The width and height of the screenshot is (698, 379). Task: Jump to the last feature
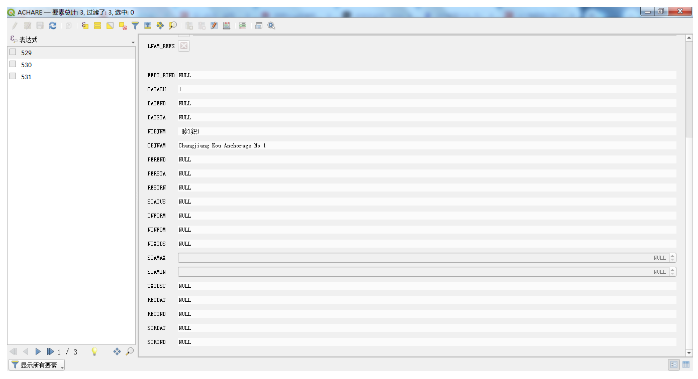click(x=50, y=352)
